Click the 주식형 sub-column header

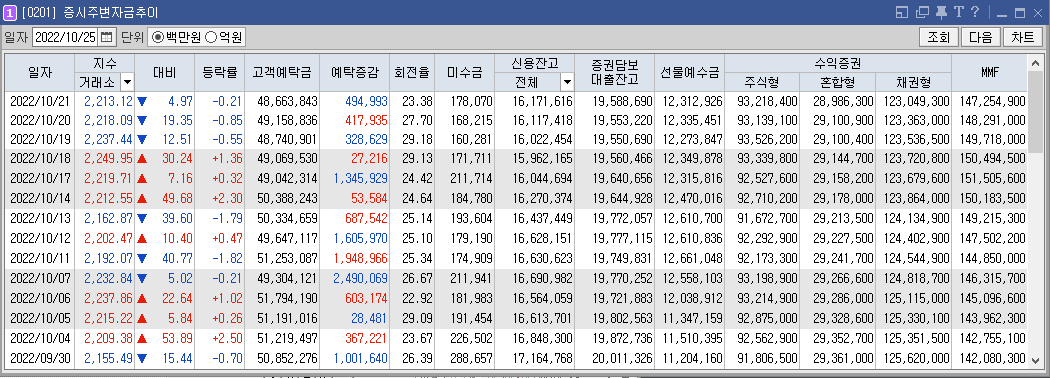point(762,82)
